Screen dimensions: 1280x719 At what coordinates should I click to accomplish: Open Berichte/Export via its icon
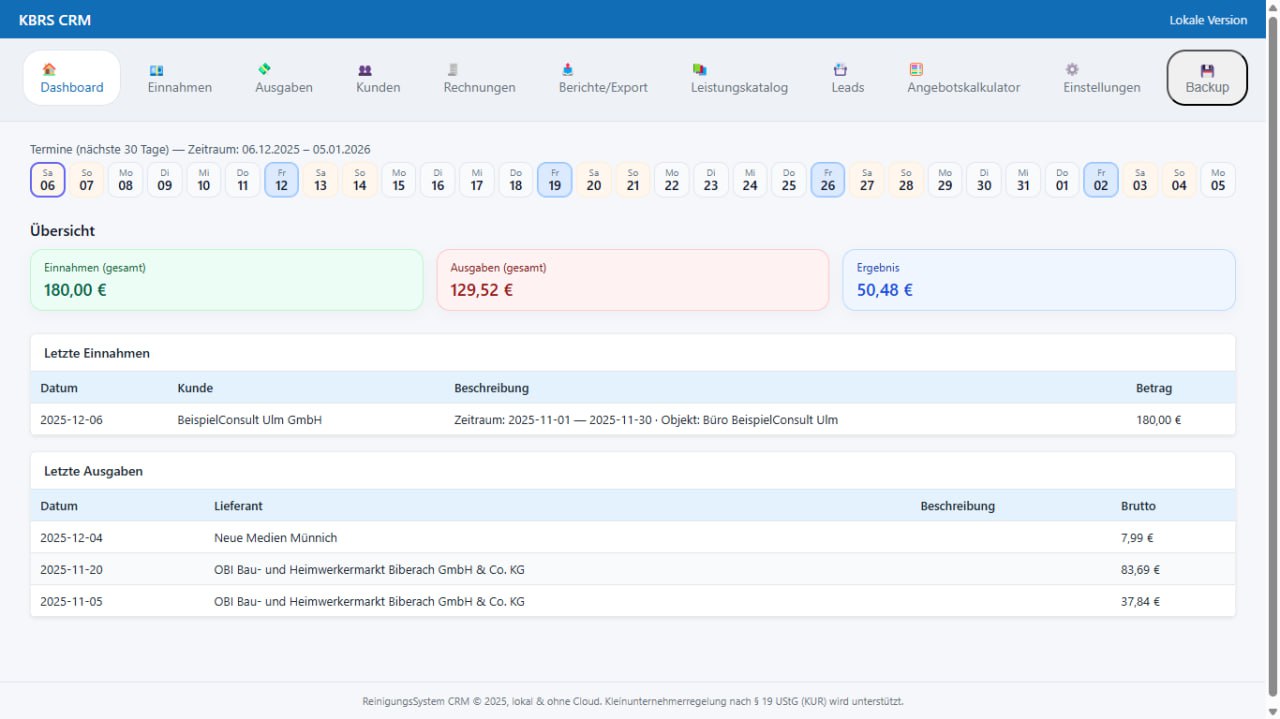pos(568,69)
